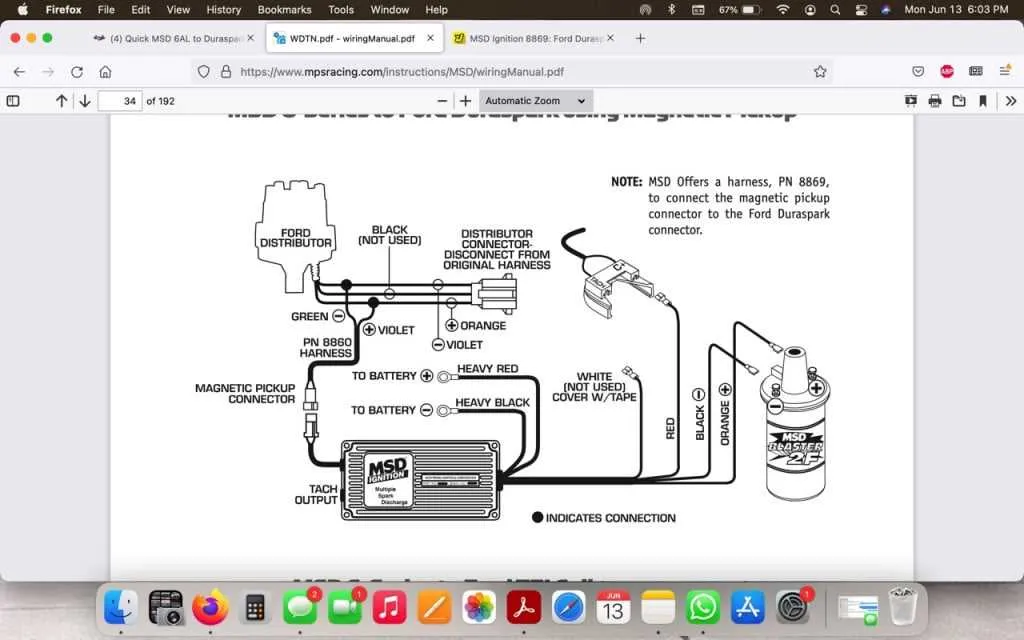Open Spotlight search in menu bar
Image resolution: width=1024 pixels, height=640 pixels.
click(835, 10)
